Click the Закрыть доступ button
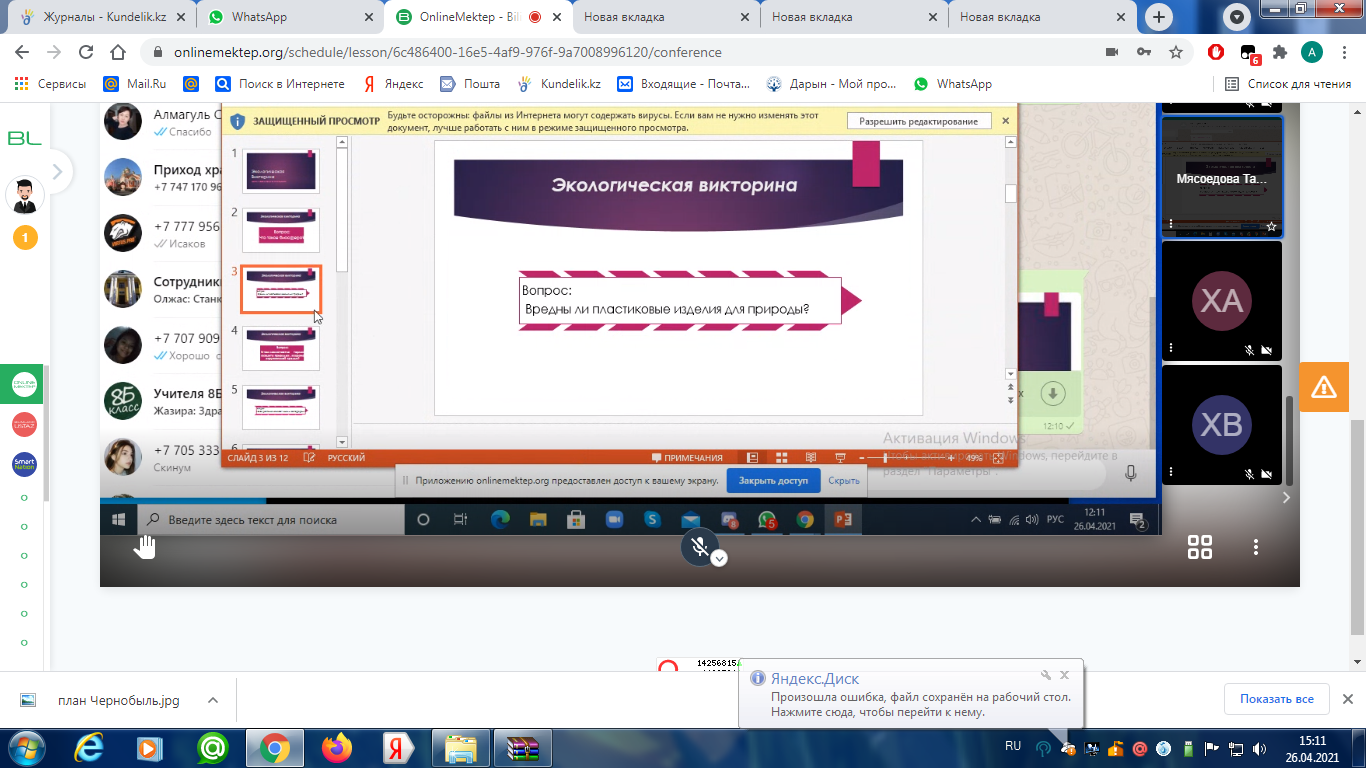Viewport: 1366px width, 768px height. tap(772, 480)
